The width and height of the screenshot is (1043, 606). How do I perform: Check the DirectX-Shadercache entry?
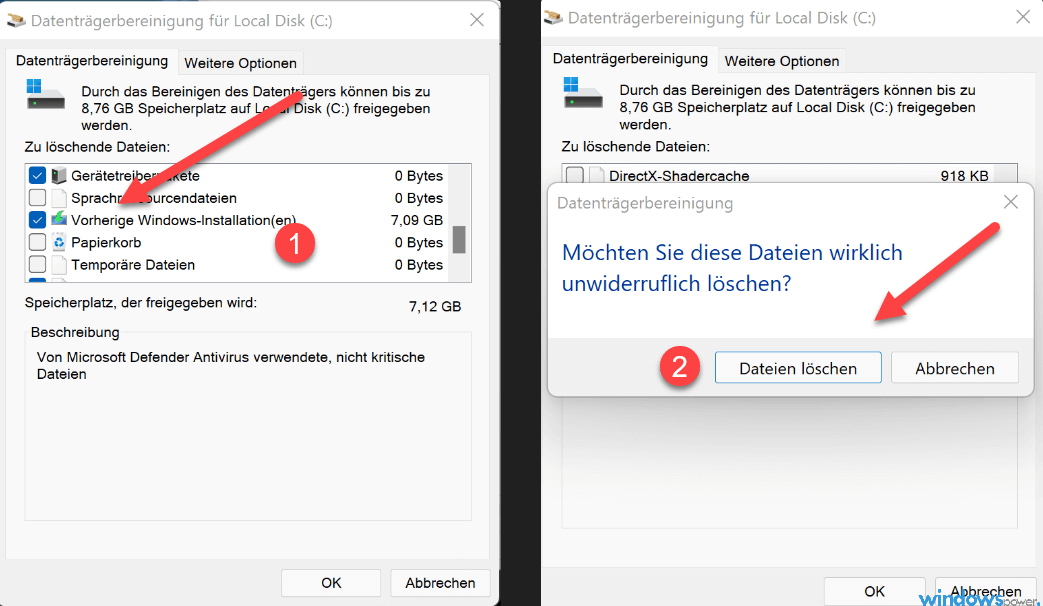click(575, 175)
